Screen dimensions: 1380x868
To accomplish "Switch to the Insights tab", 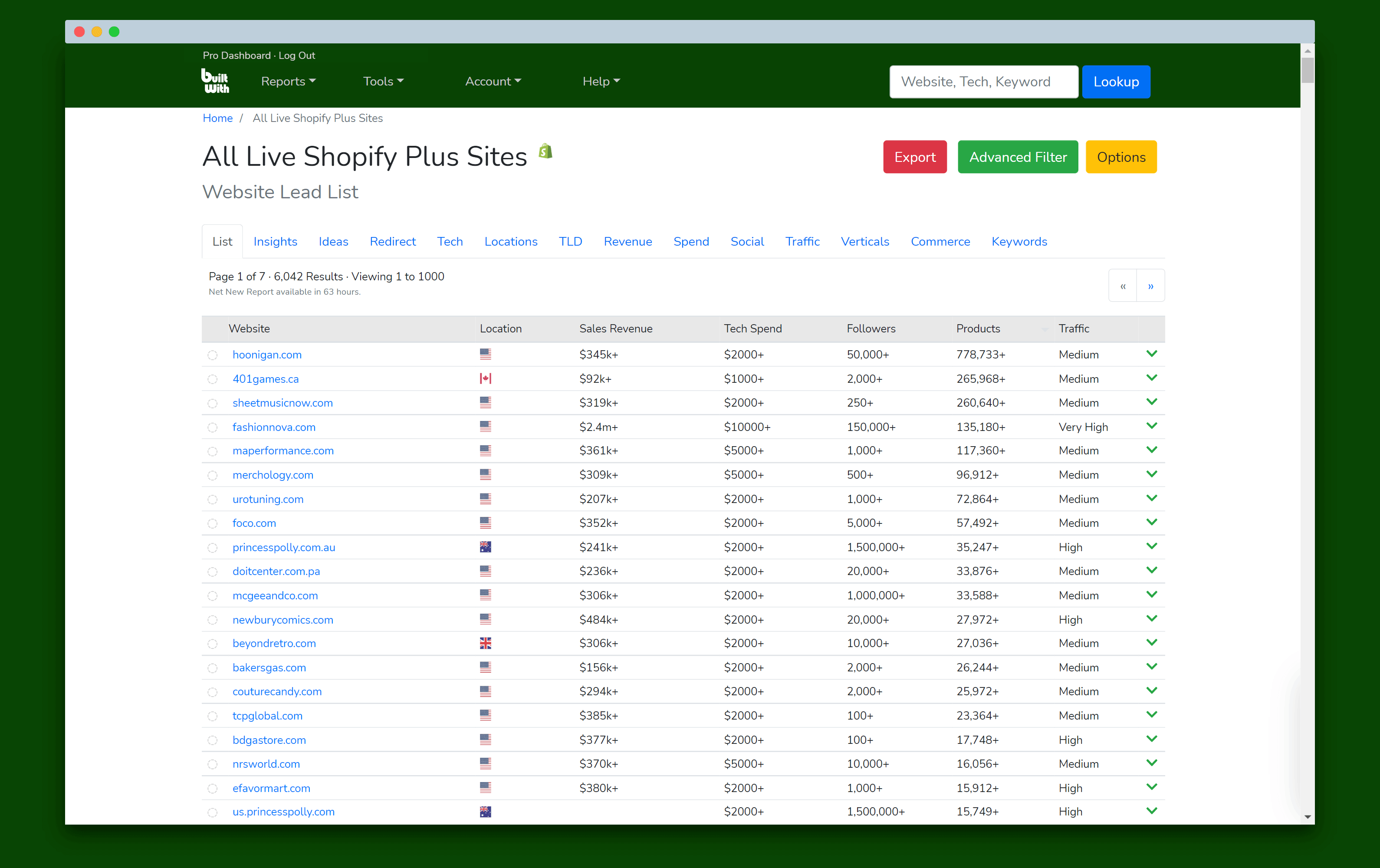I will [275, 241].
